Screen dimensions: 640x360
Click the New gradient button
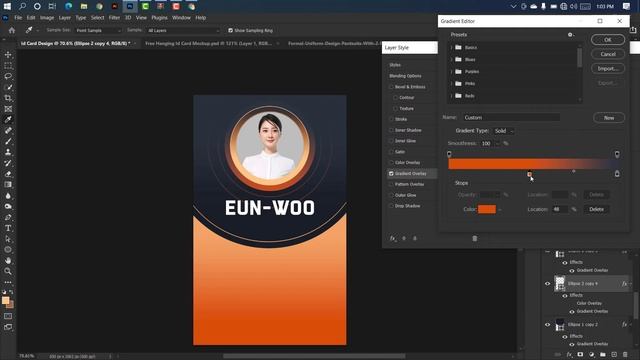tap(609, 118)
